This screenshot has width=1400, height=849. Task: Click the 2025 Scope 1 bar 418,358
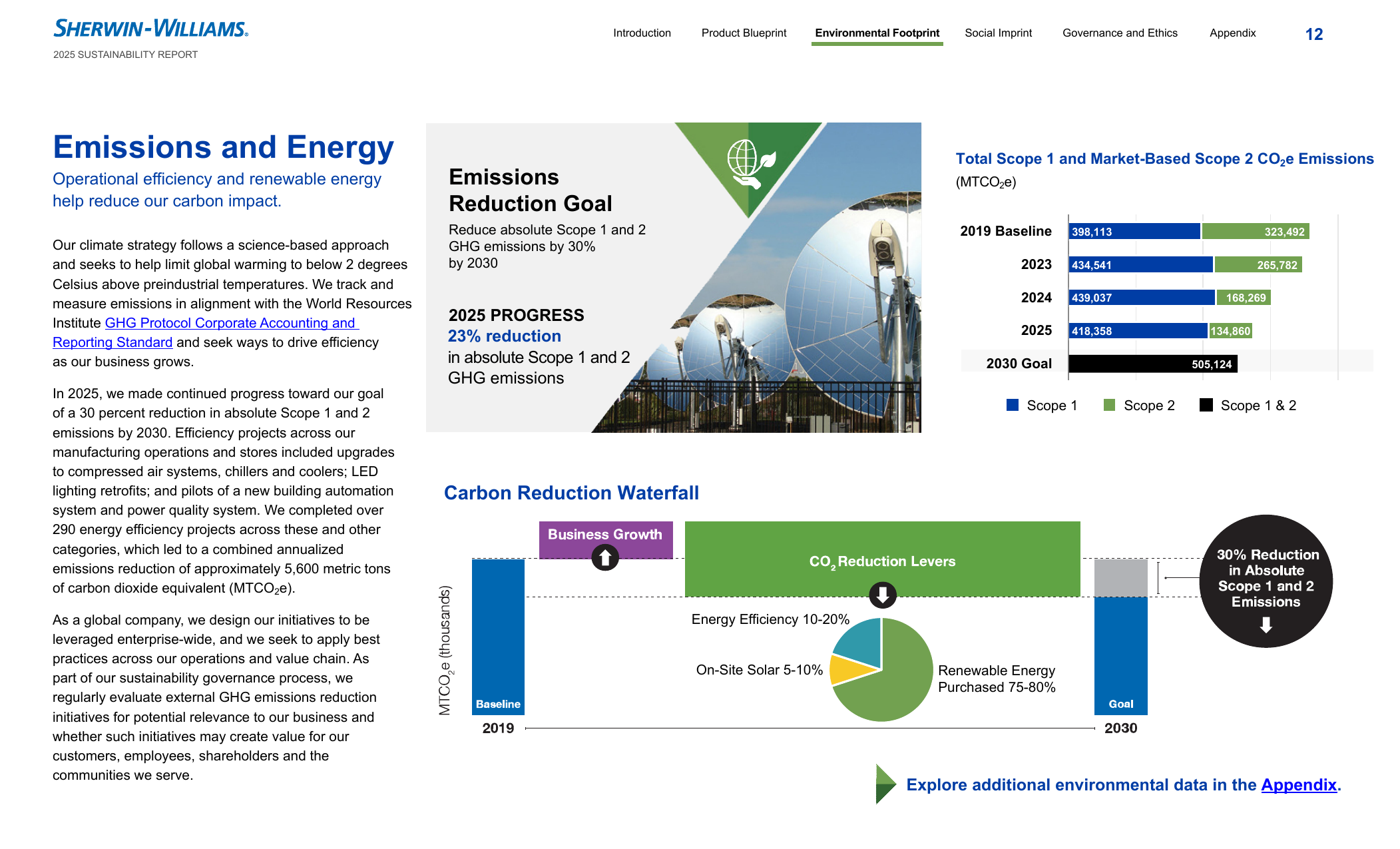(x=1138, y=331)
